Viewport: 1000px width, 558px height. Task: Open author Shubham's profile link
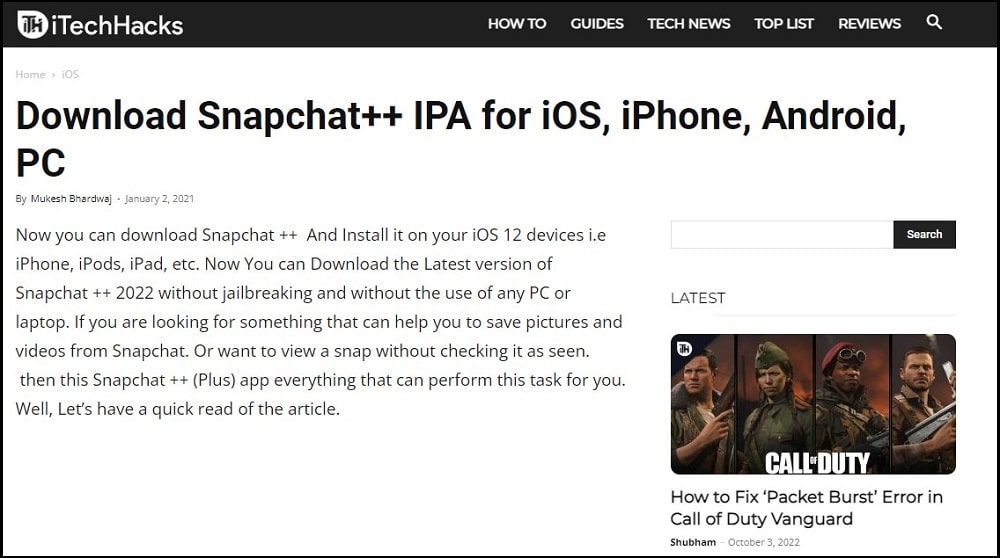(x=693, y=543)
